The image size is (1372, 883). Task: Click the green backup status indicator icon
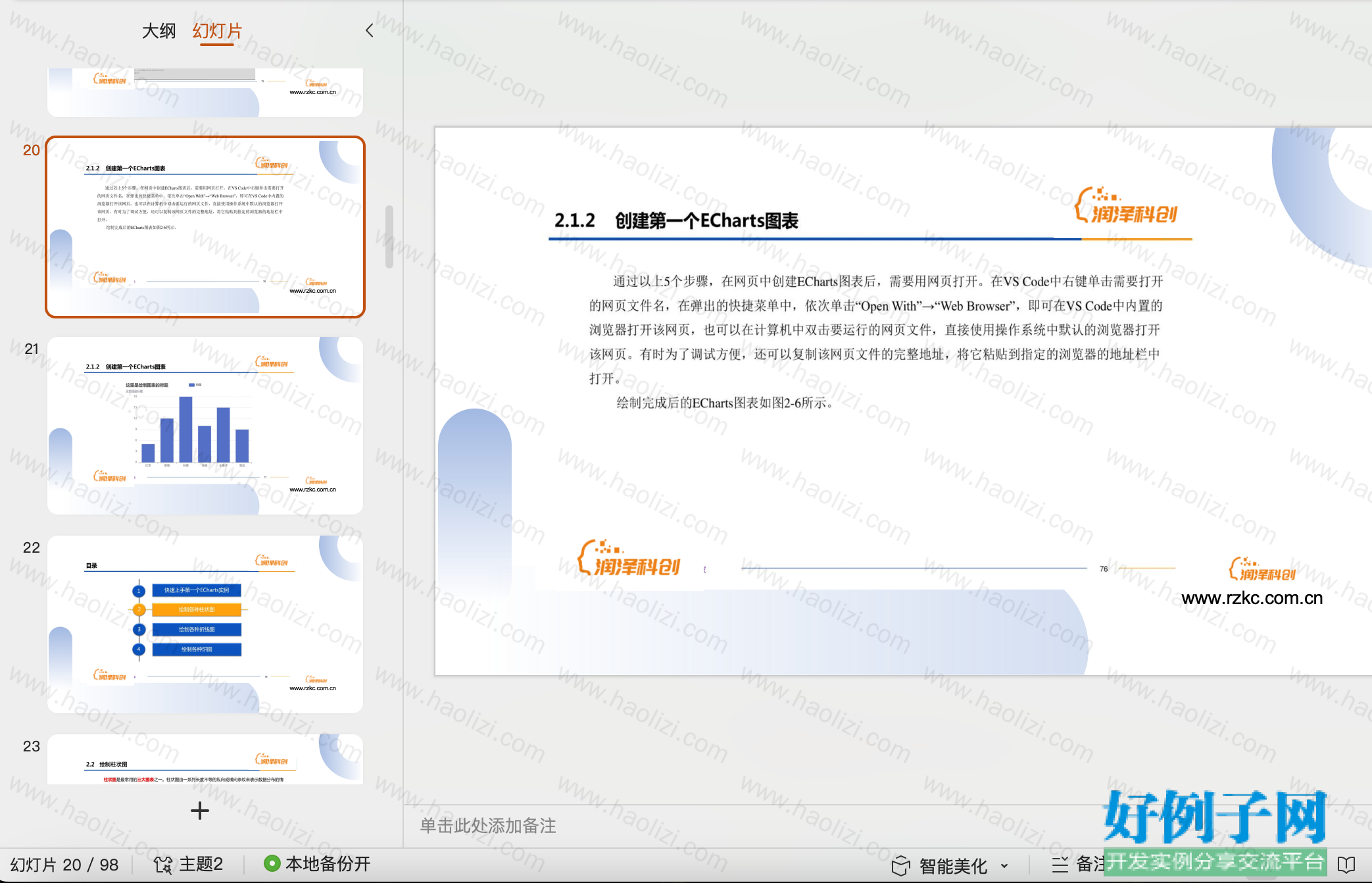pyautogui.click(x=272, y=863)
